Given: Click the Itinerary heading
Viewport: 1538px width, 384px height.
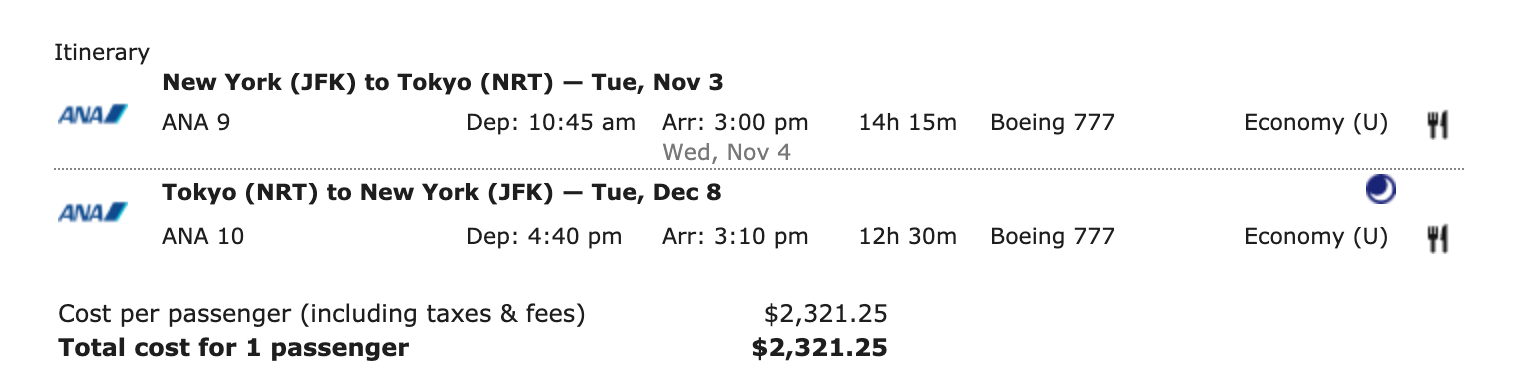Looking at the screenshot, I should pos(102,53).
